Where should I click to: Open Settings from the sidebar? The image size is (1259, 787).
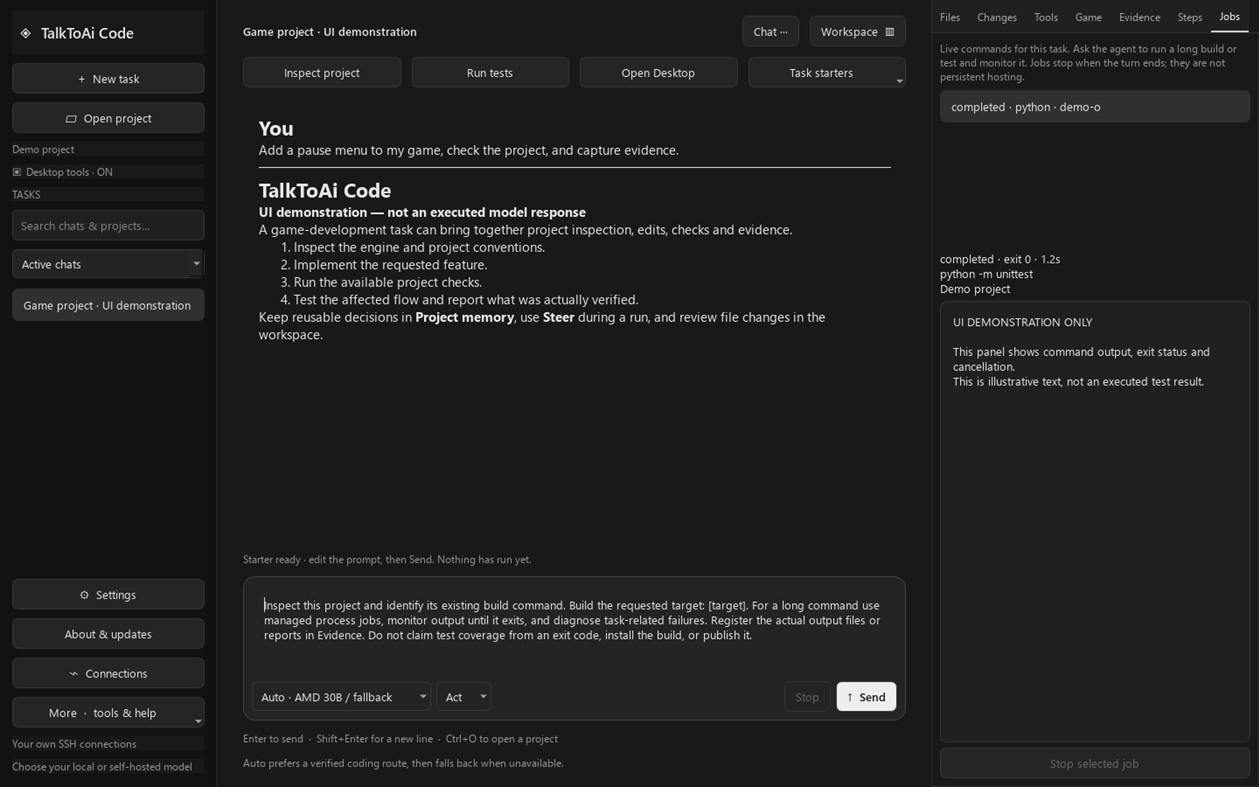pos(108,595)
